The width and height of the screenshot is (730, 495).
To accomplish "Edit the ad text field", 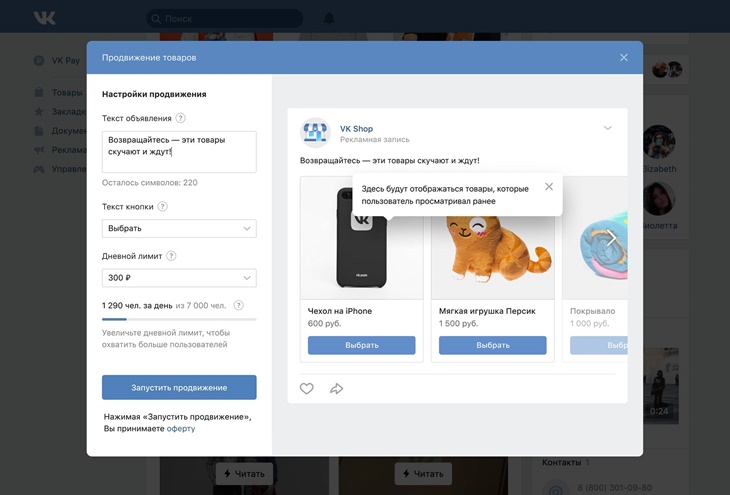I will click(179, 152).
